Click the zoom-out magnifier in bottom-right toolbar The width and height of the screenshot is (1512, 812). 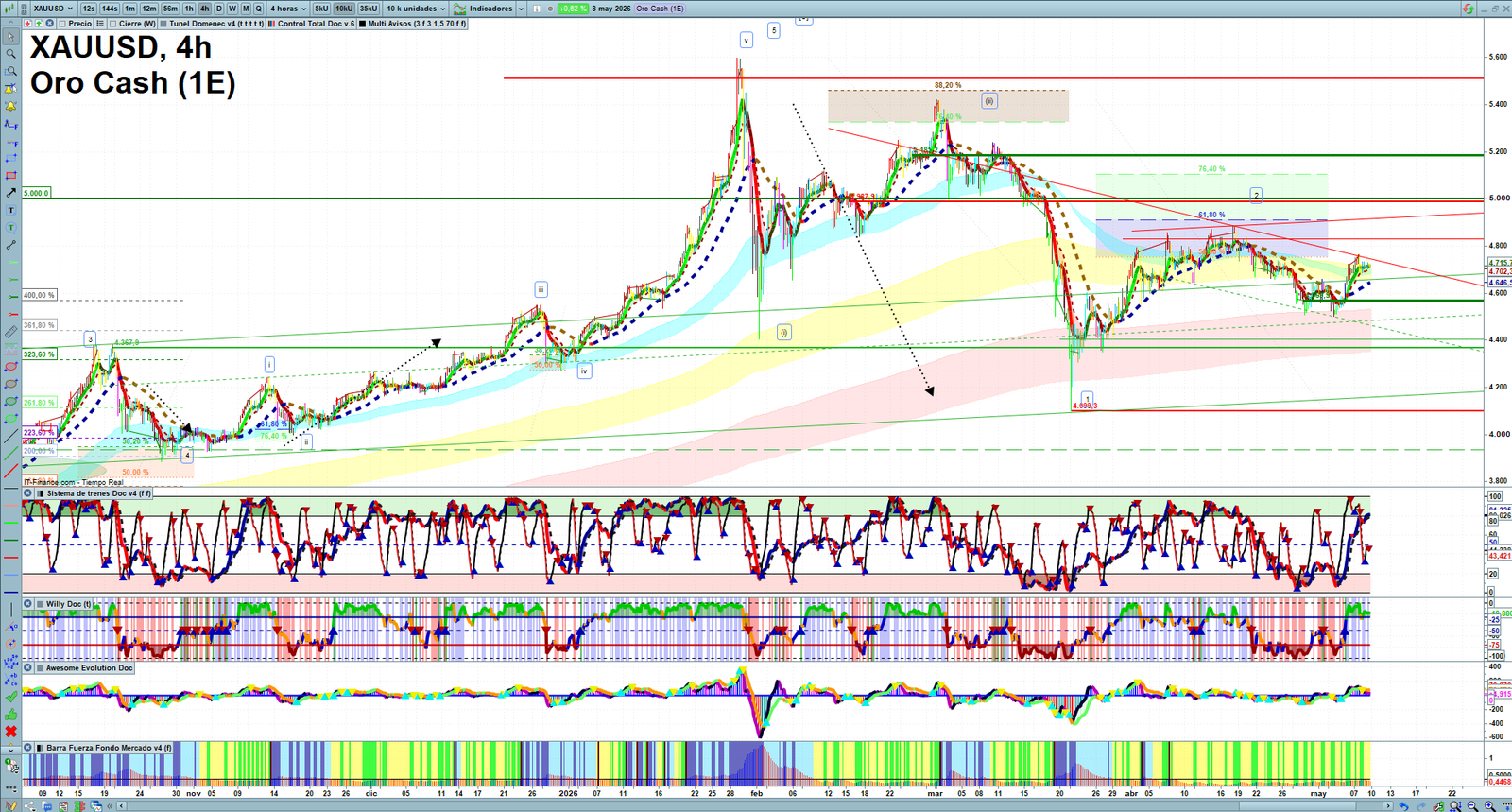[x=1472, y=806]
